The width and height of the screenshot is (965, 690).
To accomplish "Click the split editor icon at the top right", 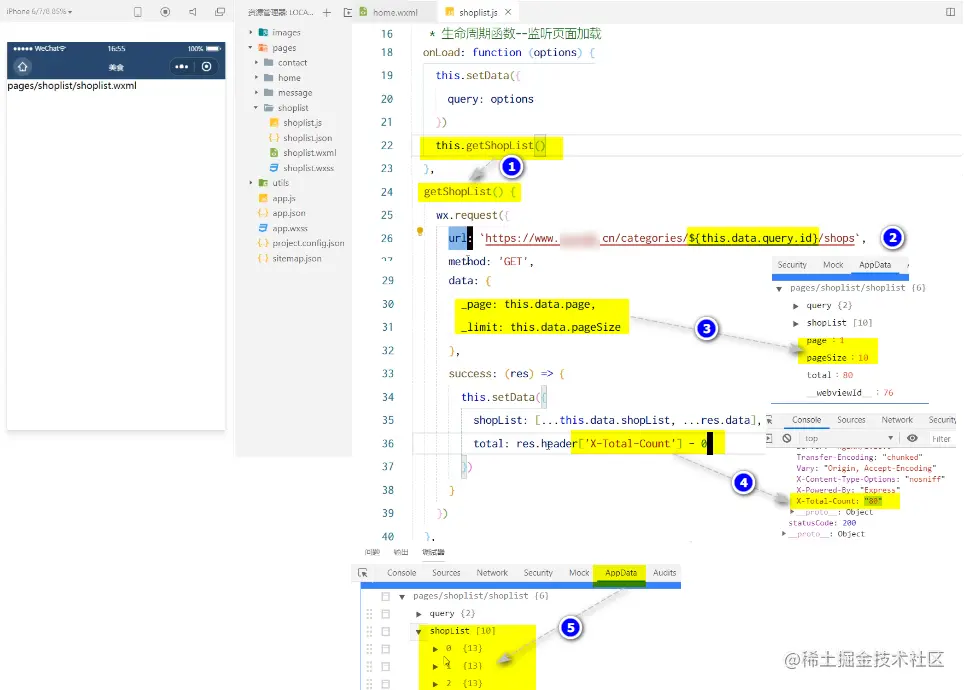I will coord(950,12).
